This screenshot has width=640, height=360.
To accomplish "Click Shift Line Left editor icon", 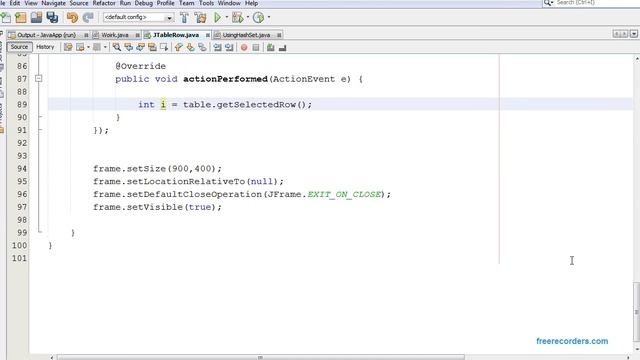I will pyautogui.click(x=218, y=47).
